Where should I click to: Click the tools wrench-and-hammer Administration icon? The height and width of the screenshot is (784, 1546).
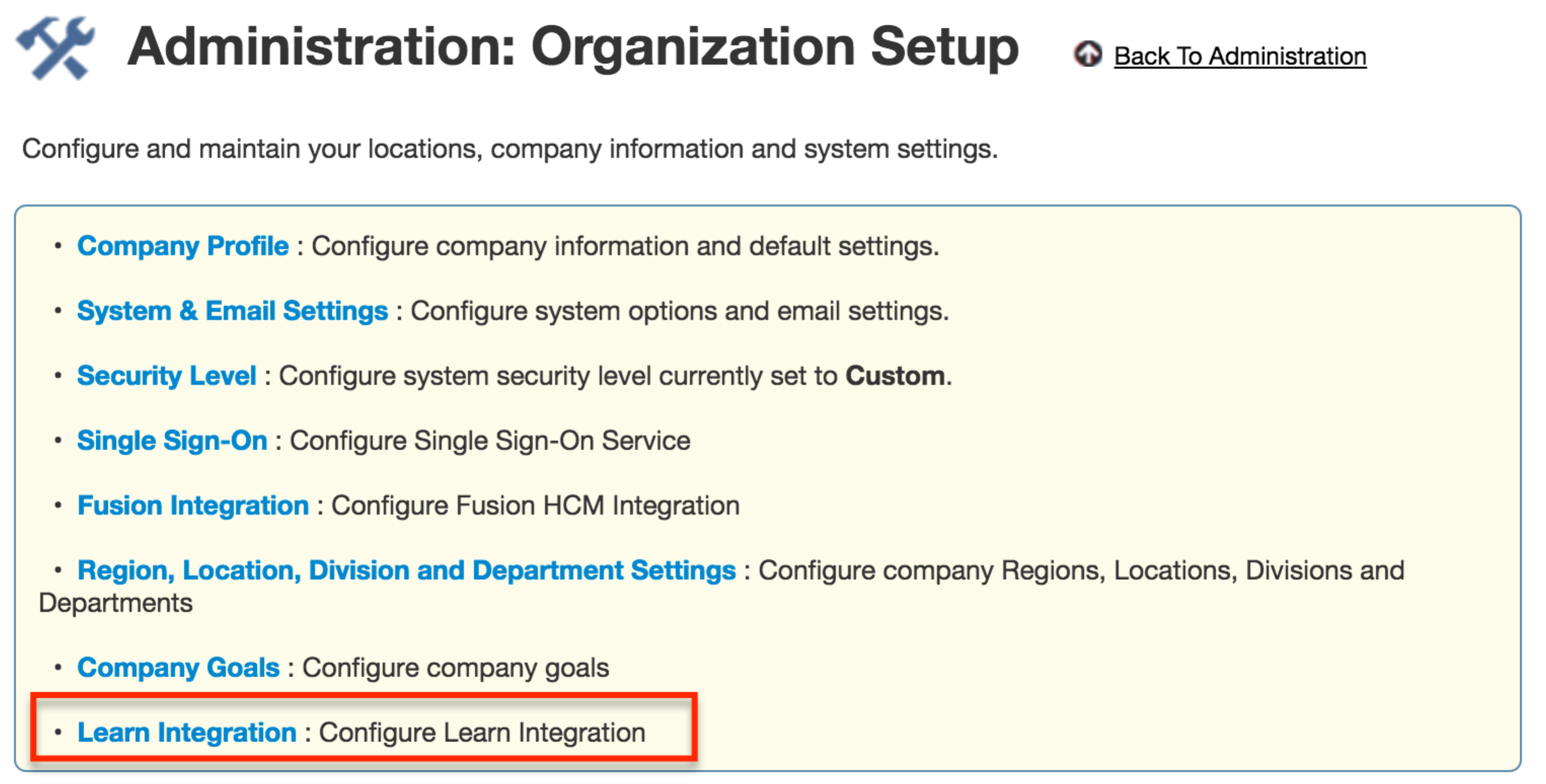56,48
